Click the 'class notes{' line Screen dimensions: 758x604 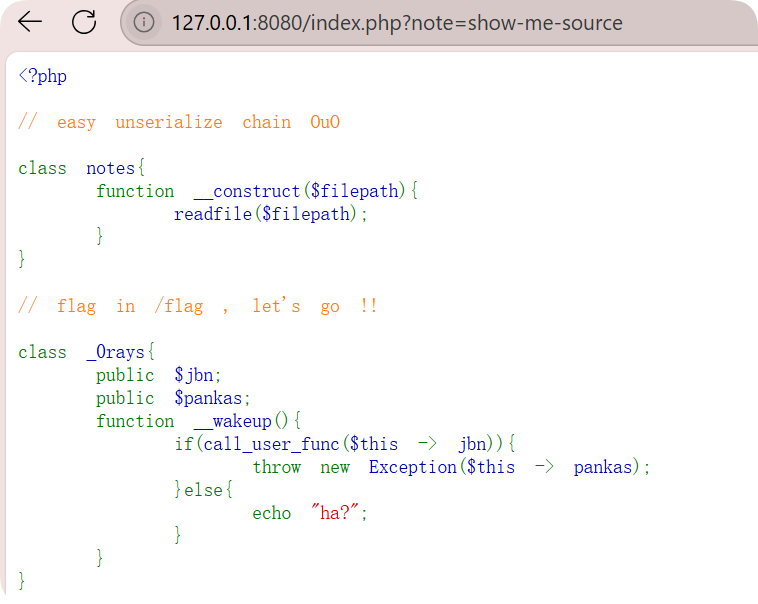point(81,168)
